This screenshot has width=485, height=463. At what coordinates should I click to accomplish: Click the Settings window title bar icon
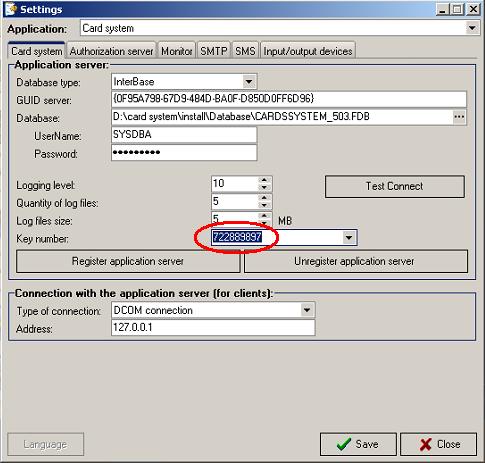[10, 9]
